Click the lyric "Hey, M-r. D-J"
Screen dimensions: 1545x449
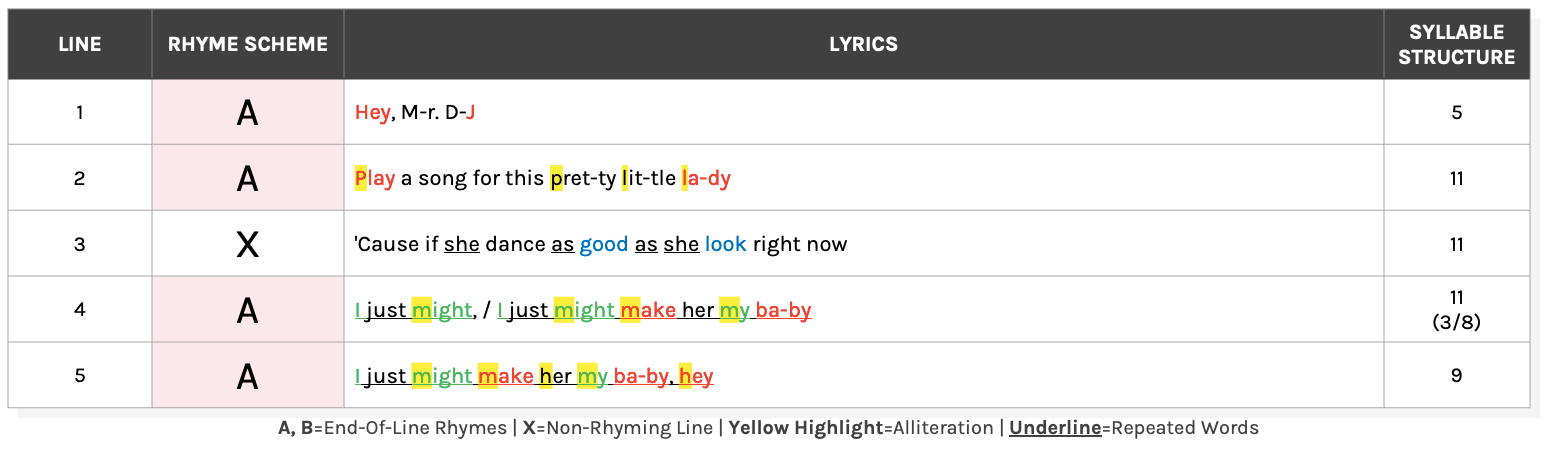pos(414,112)
